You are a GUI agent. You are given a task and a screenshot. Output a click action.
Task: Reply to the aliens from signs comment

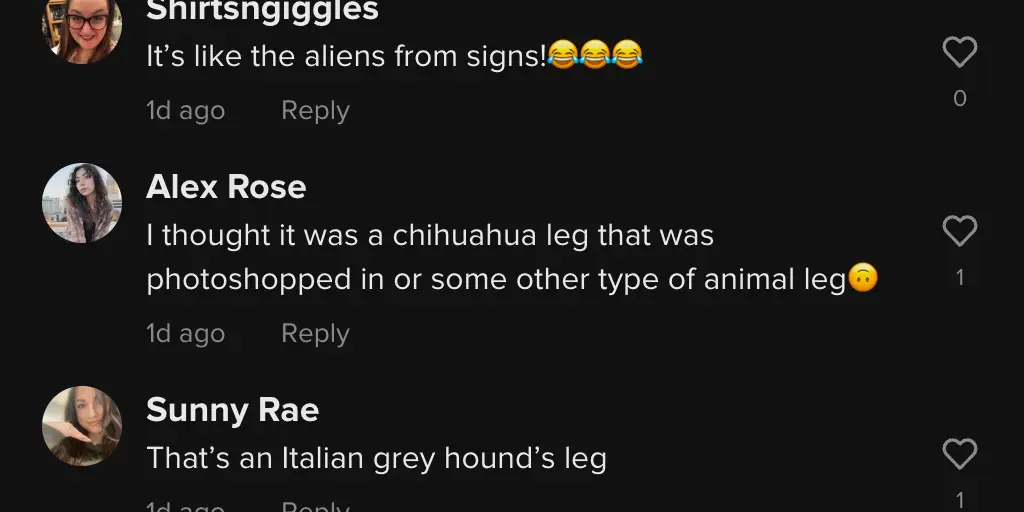click(315, 111)
